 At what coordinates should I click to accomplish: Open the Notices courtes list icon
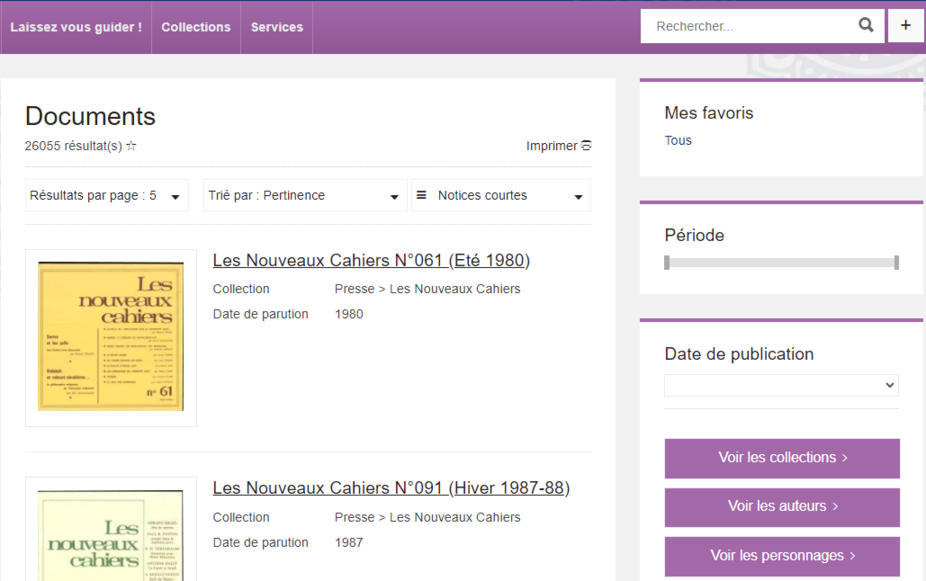tap(421, 195)
